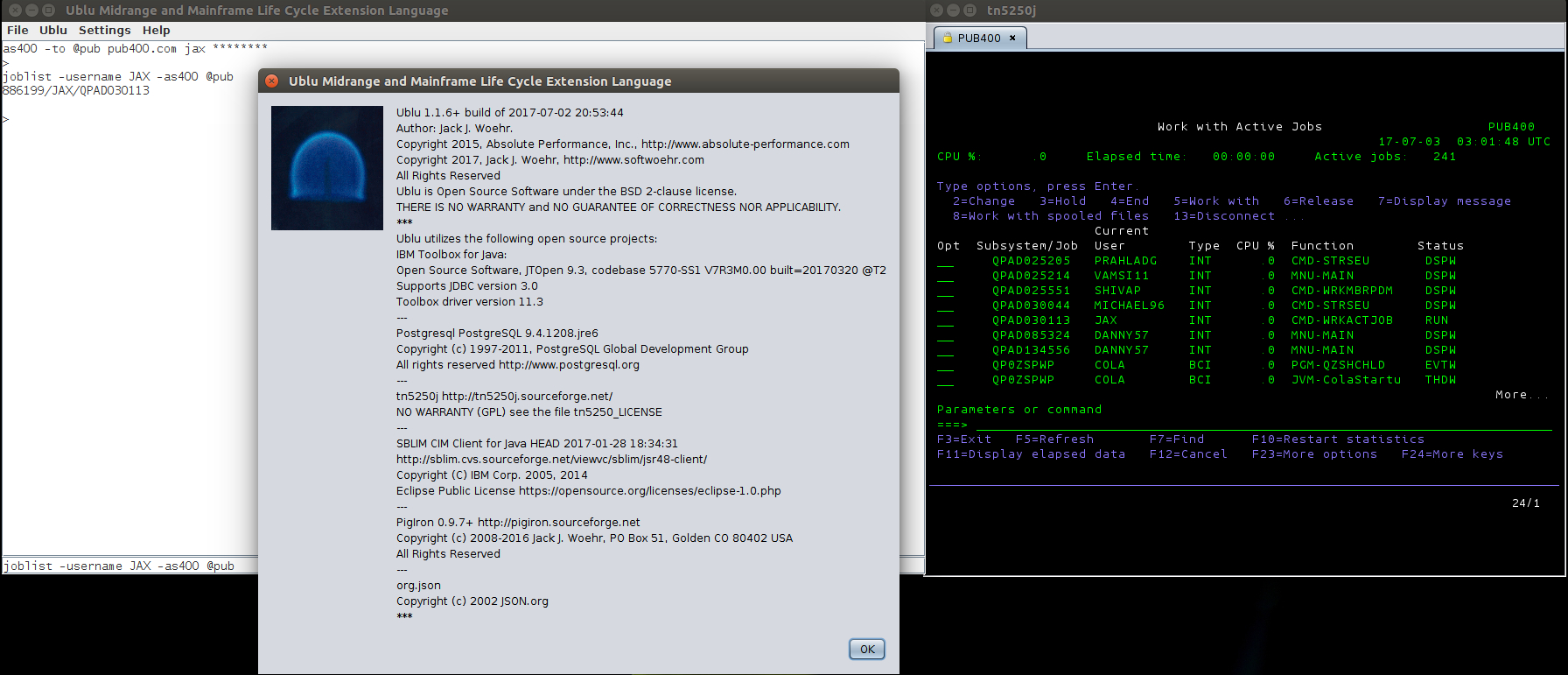Click the 886199/JAX/QPAD030113 output line

tap(75, 90)
